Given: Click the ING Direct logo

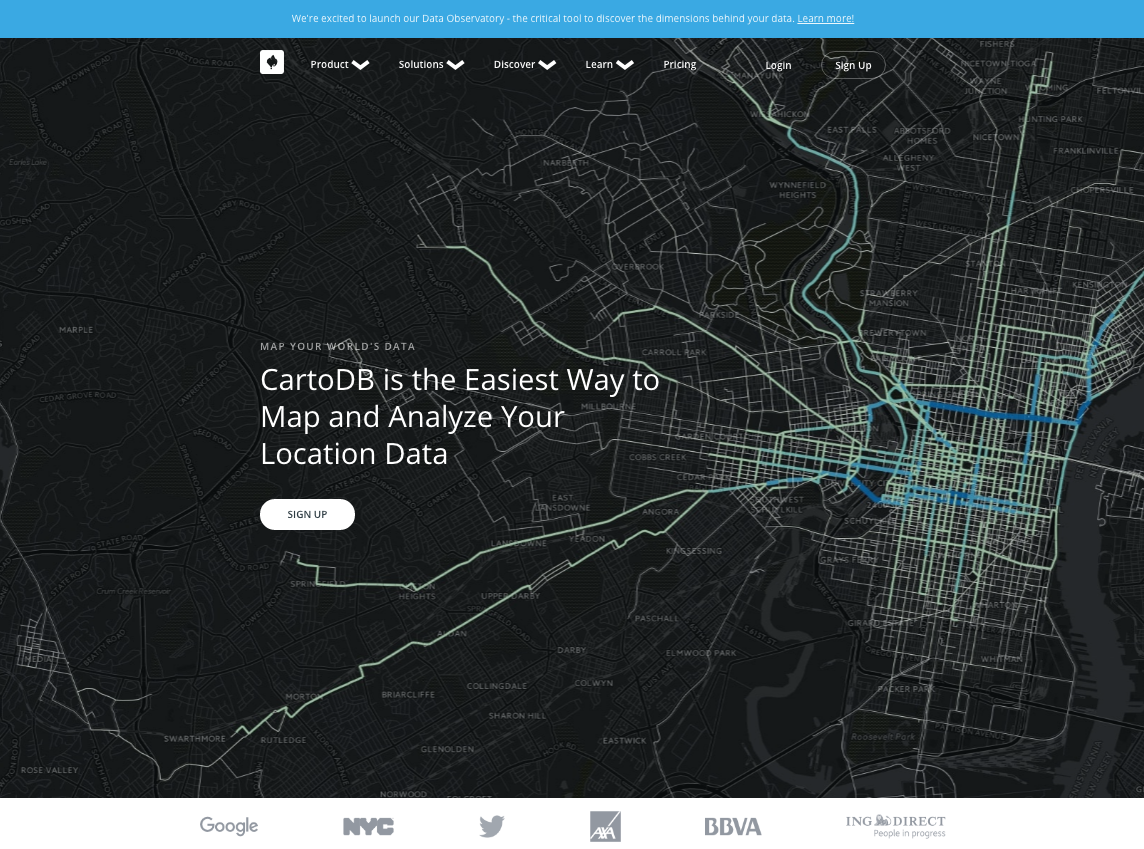Looking at the screenshot, I should 895,826.
